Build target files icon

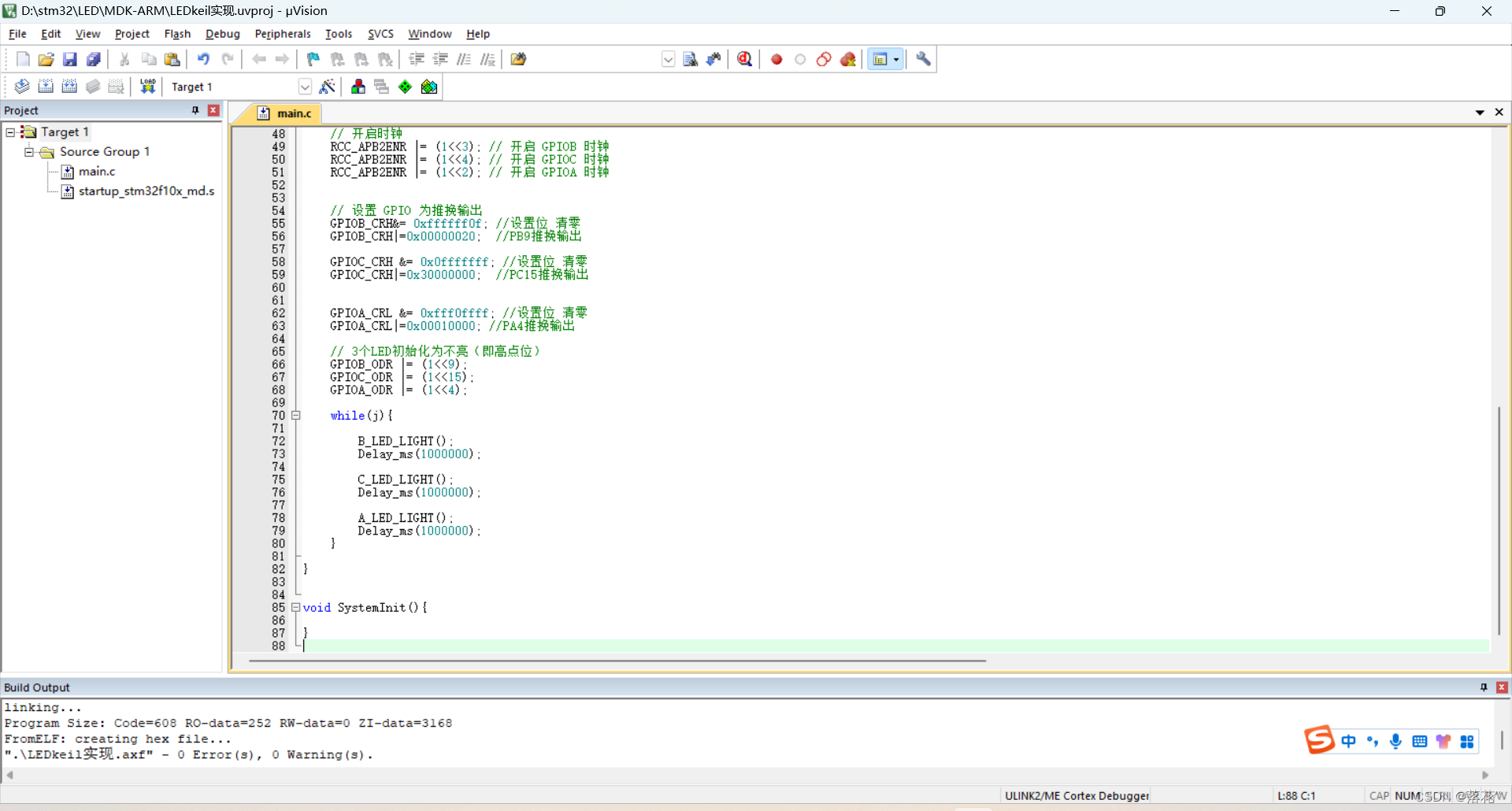46,87
